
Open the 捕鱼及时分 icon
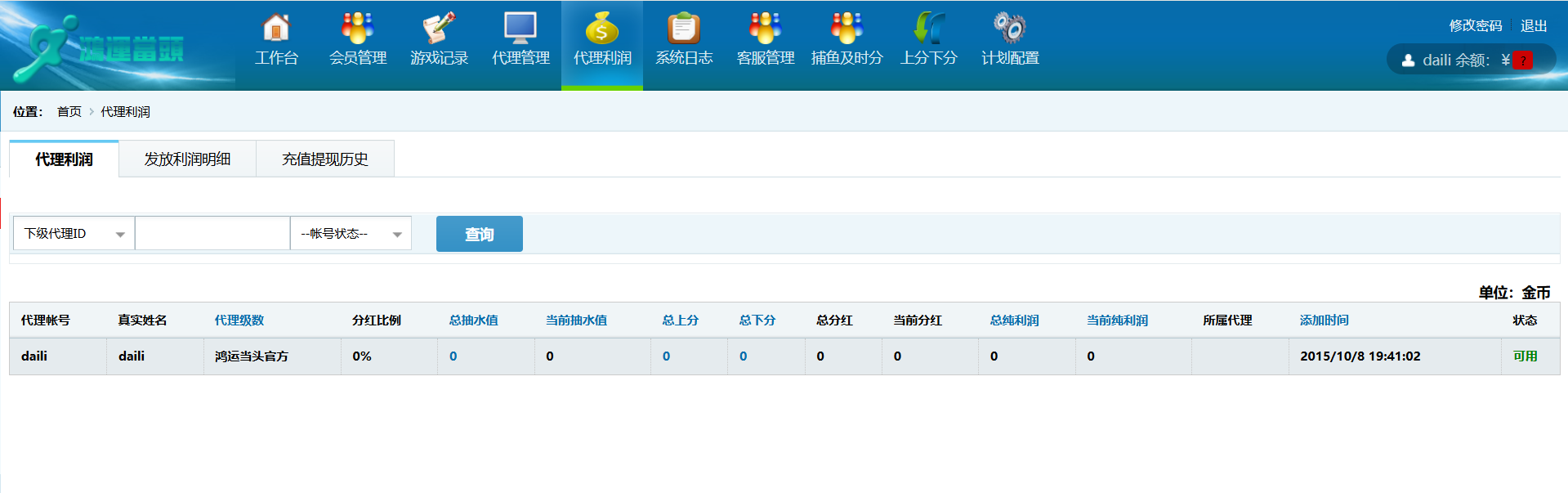coord(847,29)
